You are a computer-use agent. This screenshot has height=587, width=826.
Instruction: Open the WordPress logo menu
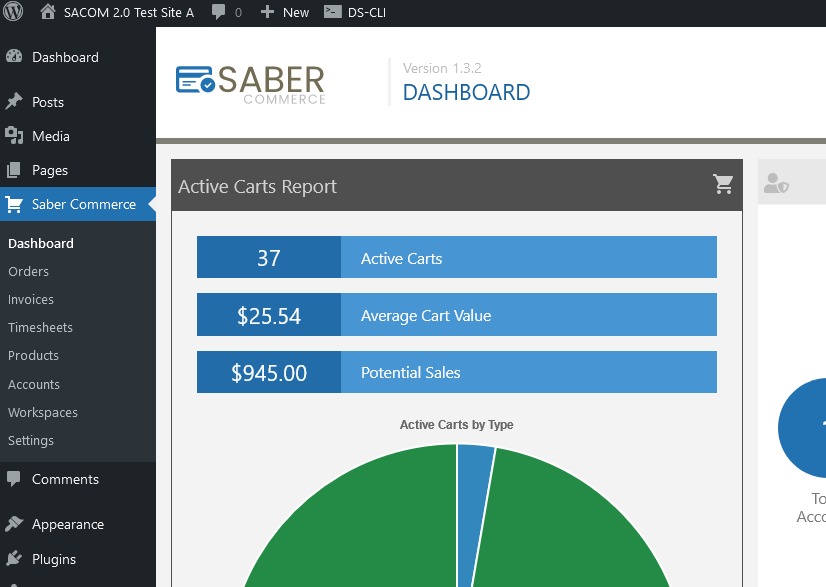(x=13, y=12)
